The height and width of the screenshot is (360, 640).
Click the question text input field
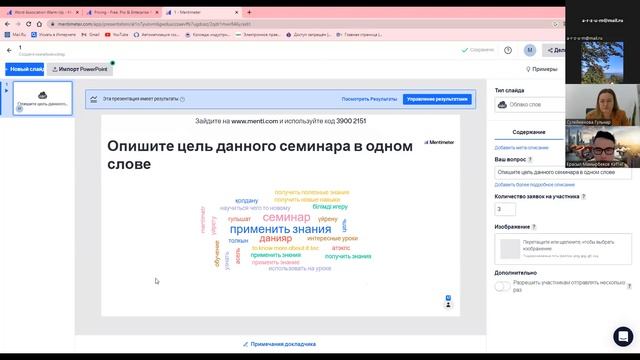pyautogui.click(x=563, y=172)
